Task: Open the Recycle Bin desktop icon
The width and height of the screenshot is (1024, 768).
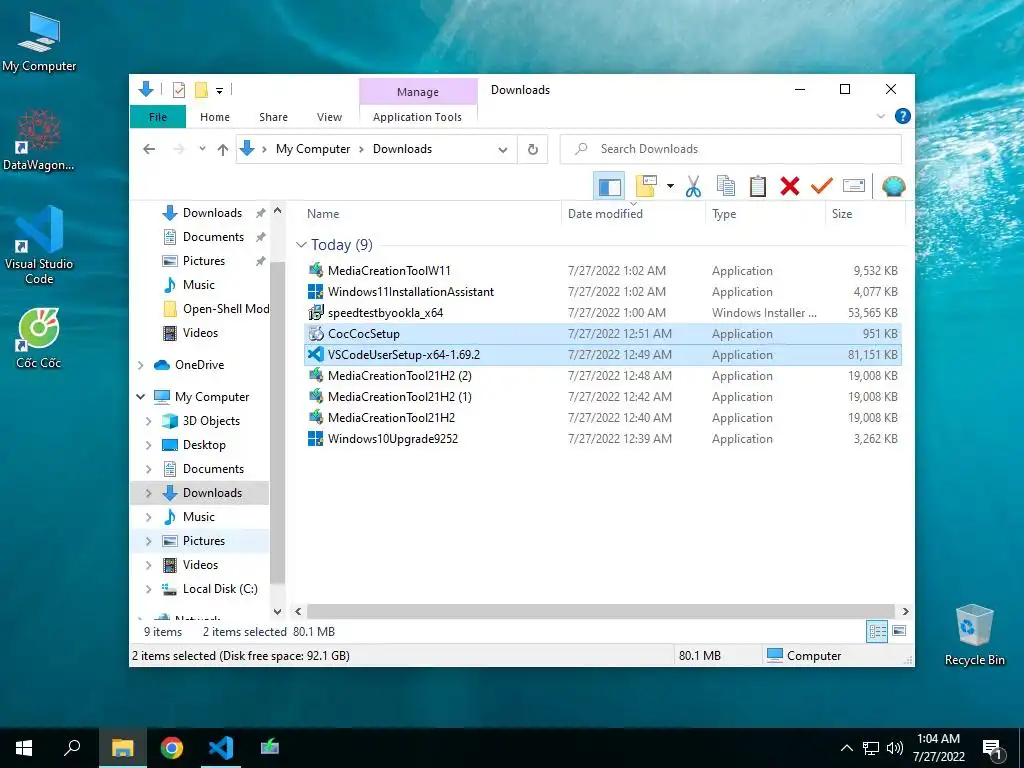Action: click(x=974, y=635)
